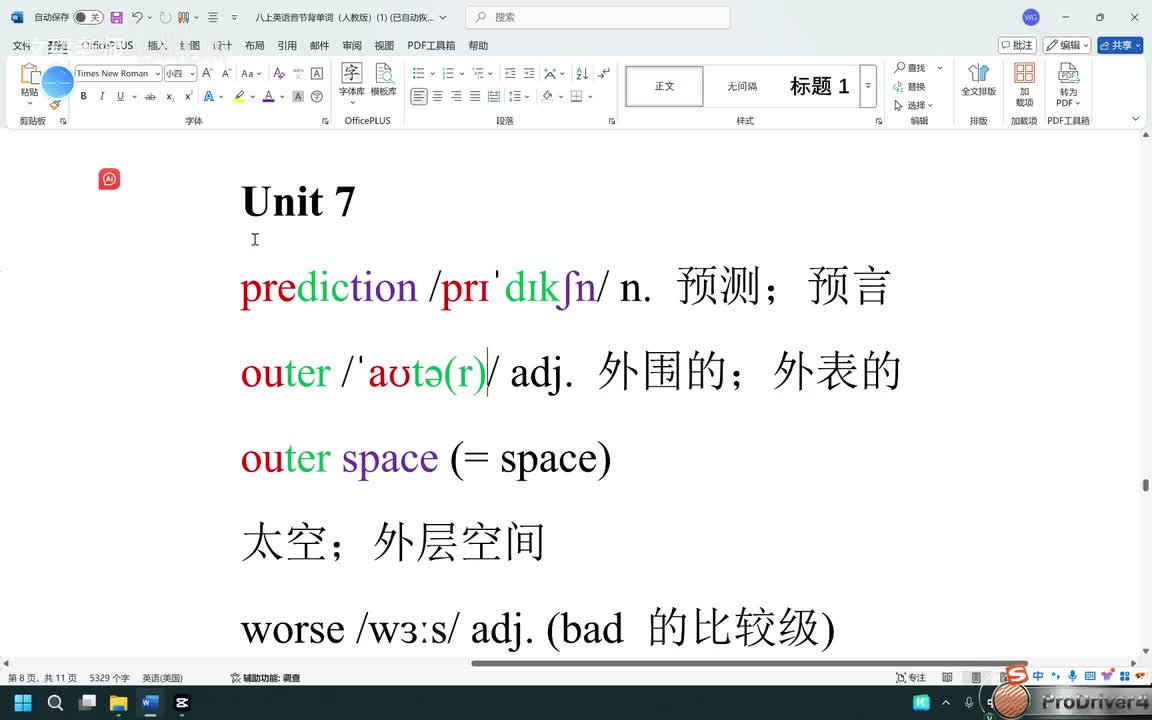Click the character border icon

pos(317,73)
